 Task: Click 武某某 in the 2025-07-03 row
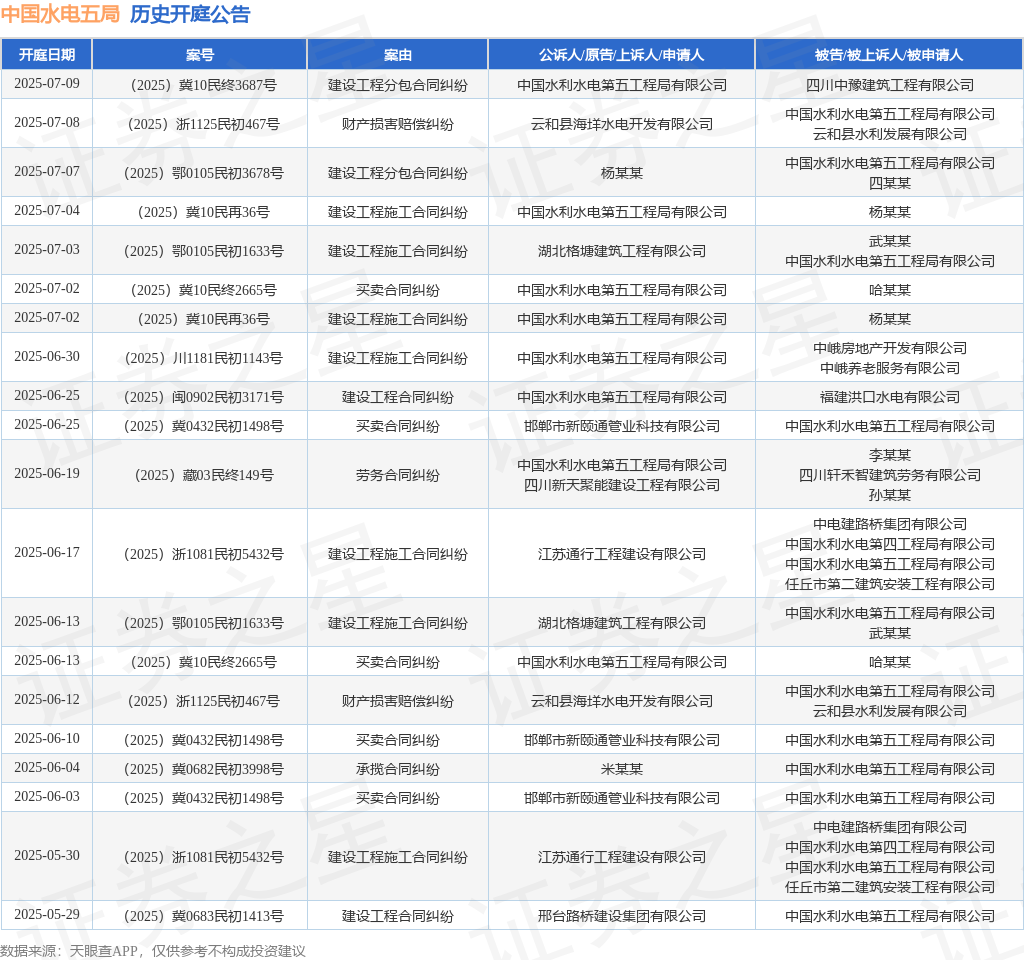(x=889, y=241)
